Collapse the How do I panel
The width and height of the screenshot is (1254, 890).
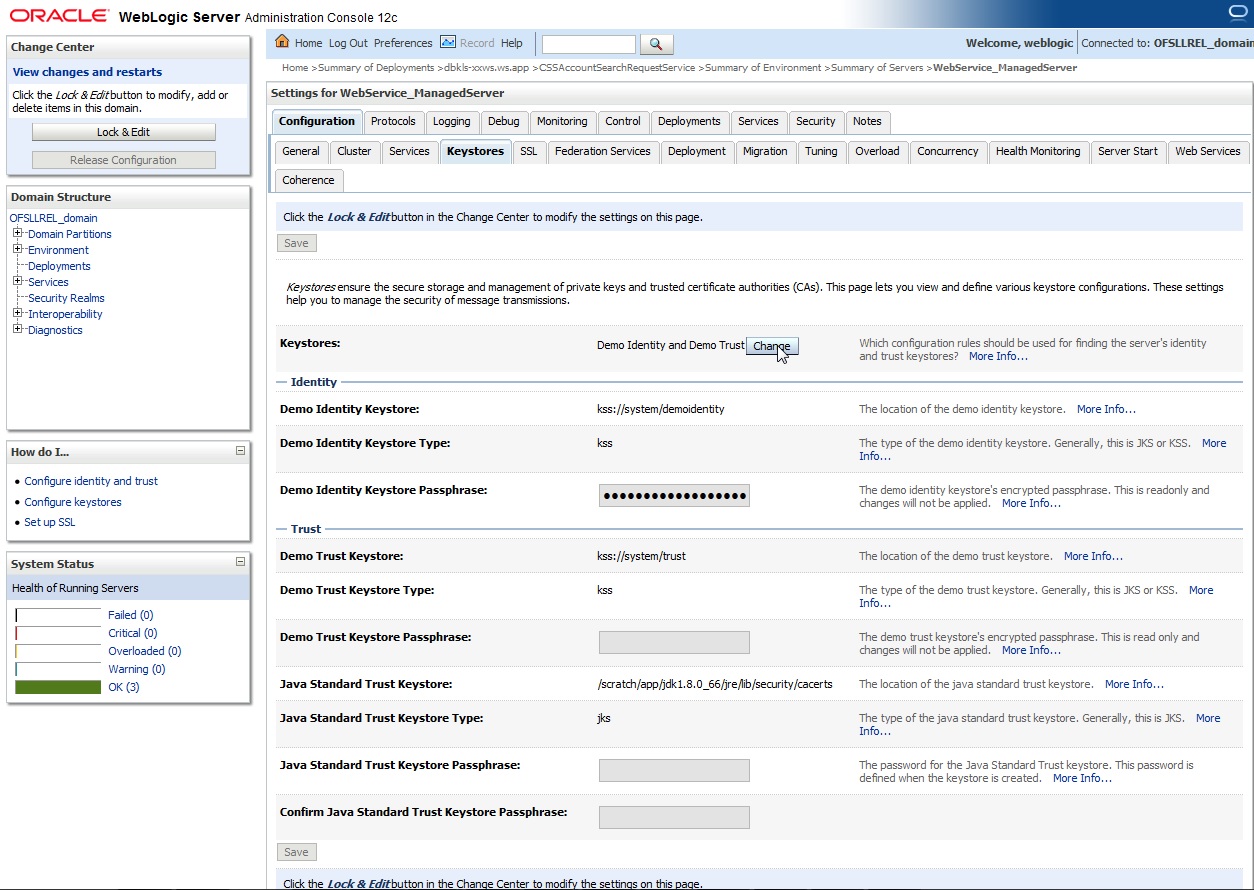click(x=240, y=451)
